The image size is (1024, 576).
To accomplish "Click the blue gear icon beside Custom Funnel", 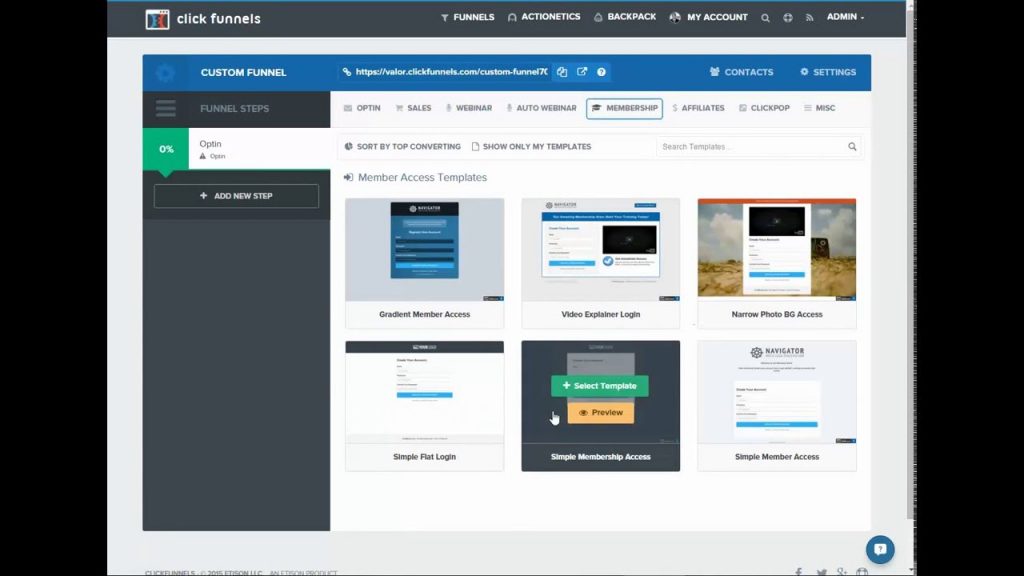I will point(165,73).
